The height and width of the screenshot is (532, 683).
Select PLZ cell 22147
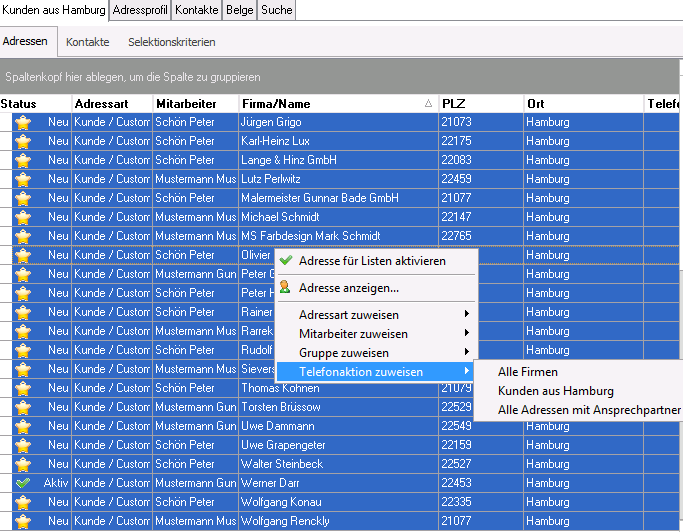[481, 217]
